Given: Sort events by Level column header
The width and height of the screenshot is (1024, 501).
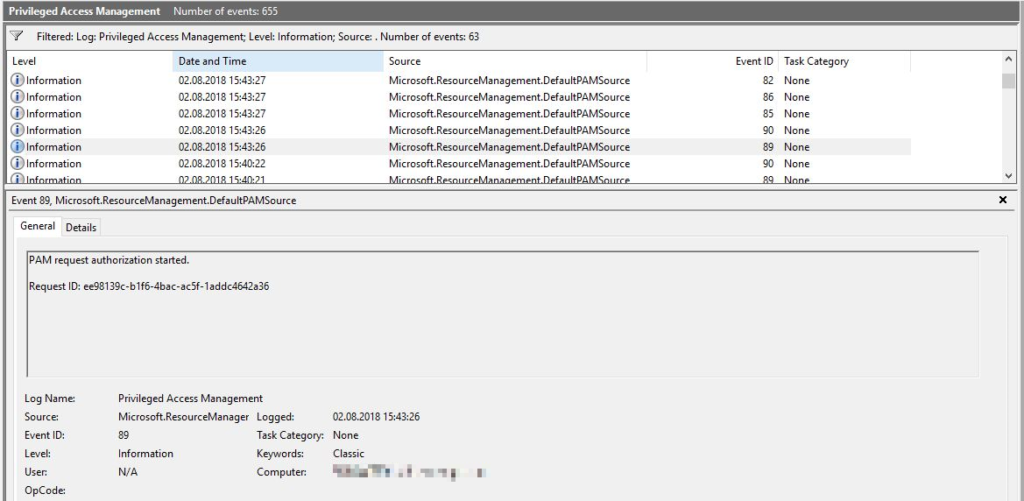Looking at the screenshot, I should (24, 61).
